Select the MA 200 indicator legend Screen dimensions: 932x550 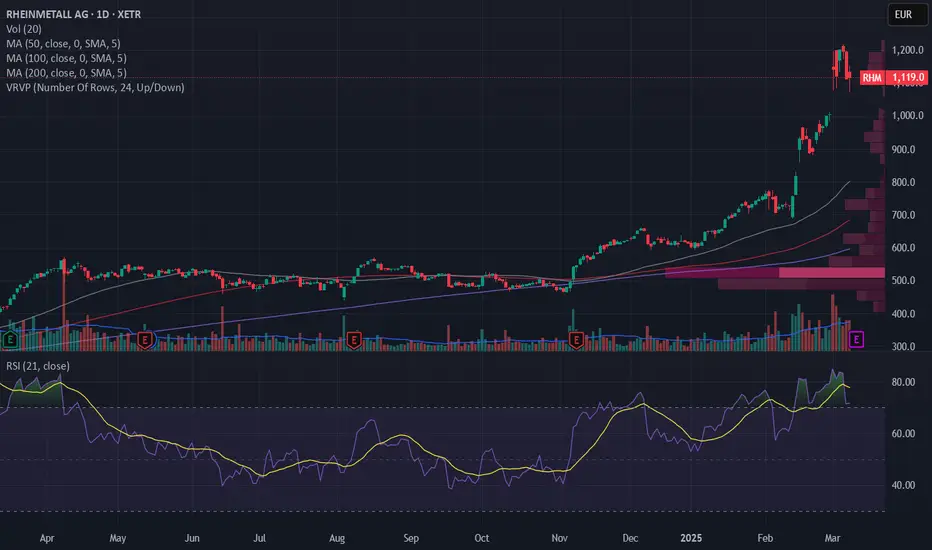[x=66, y=73]
